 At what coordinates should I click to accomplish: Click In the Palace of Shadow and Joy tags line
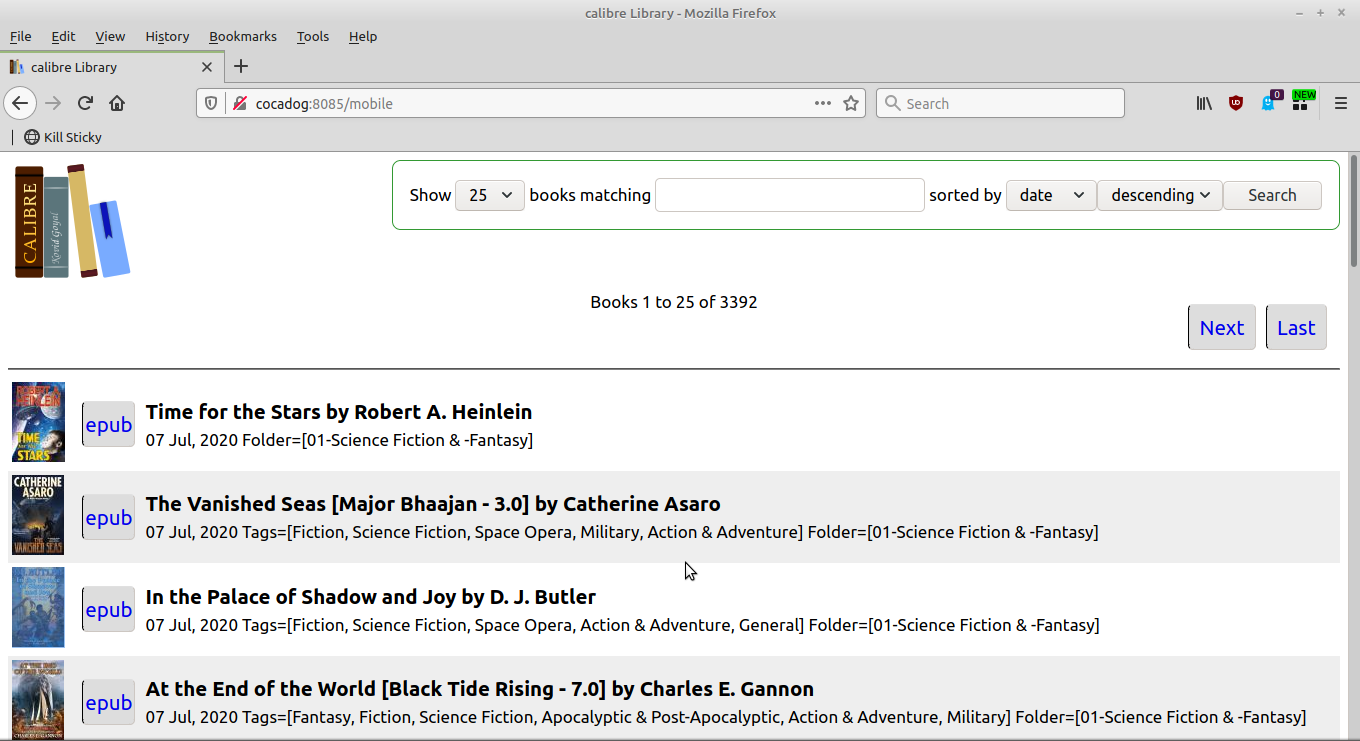click(623, 625)
